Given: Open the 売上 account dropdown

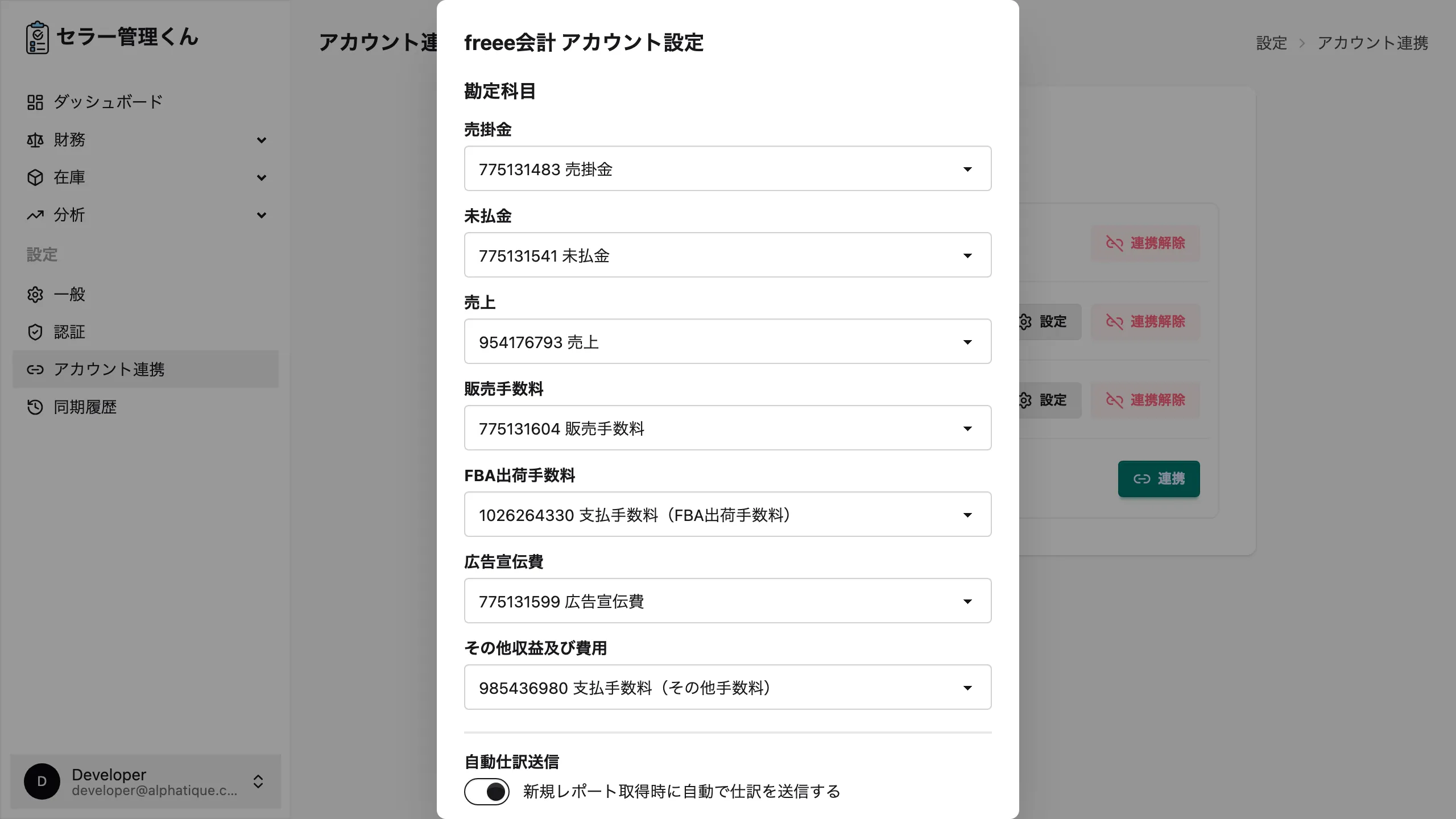Looking at the screenshot, I should 728,341.
